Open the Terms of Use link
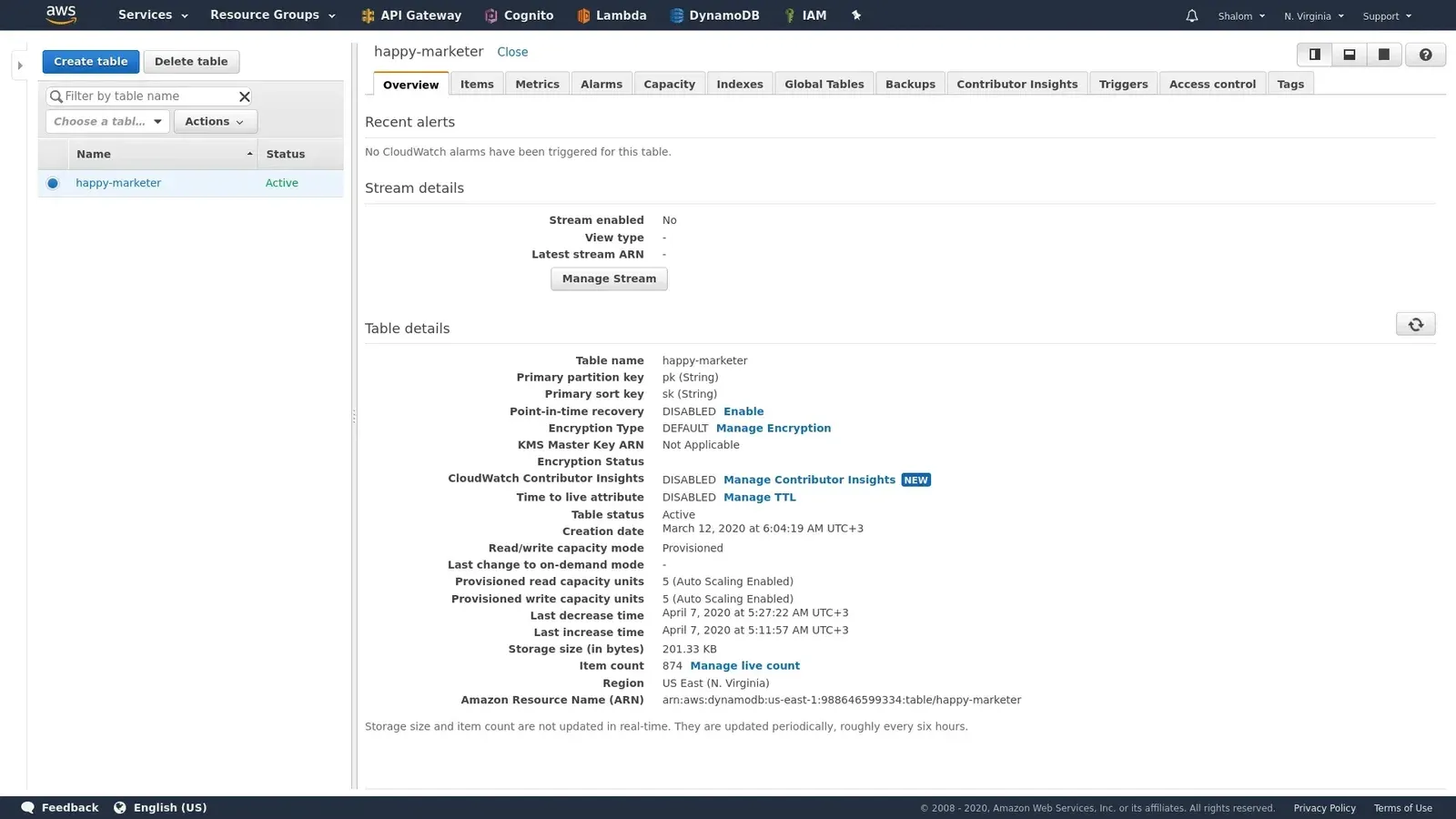The height and width of the screenshot is (819, 1456). [x=1403, y=808]
